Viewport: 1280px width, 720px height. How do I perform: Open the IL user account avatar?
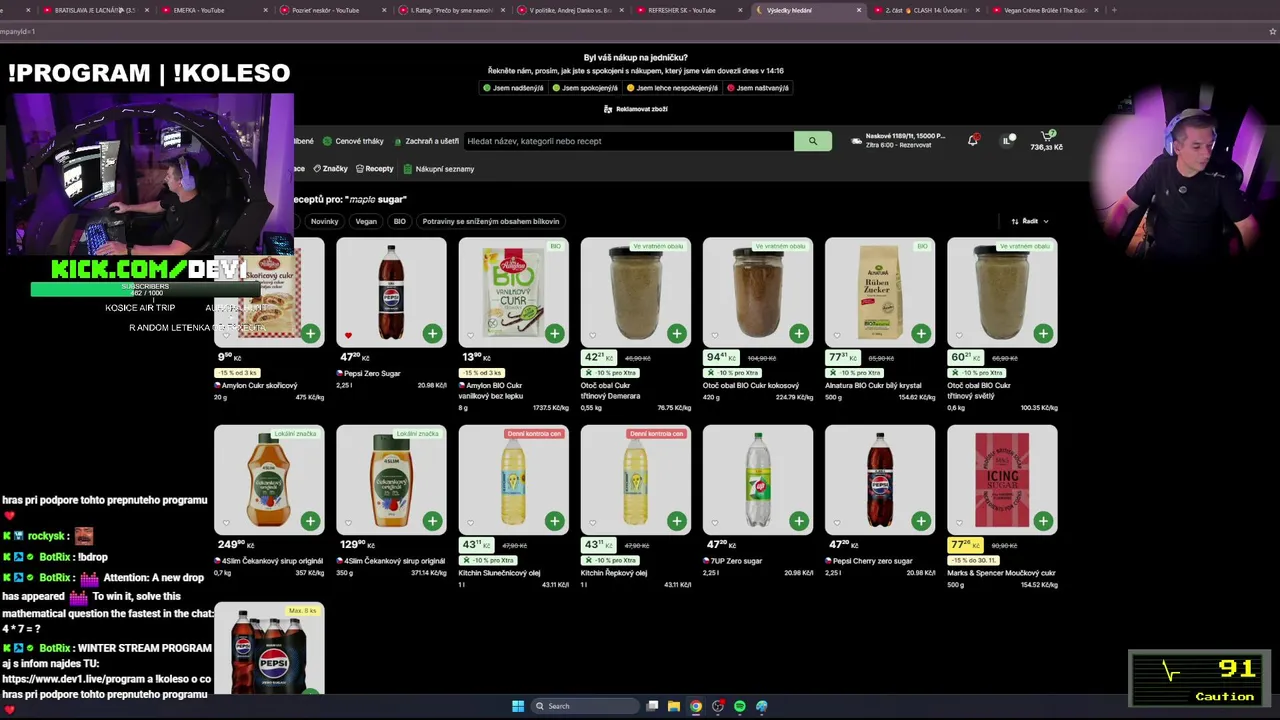pos(1008,141)
